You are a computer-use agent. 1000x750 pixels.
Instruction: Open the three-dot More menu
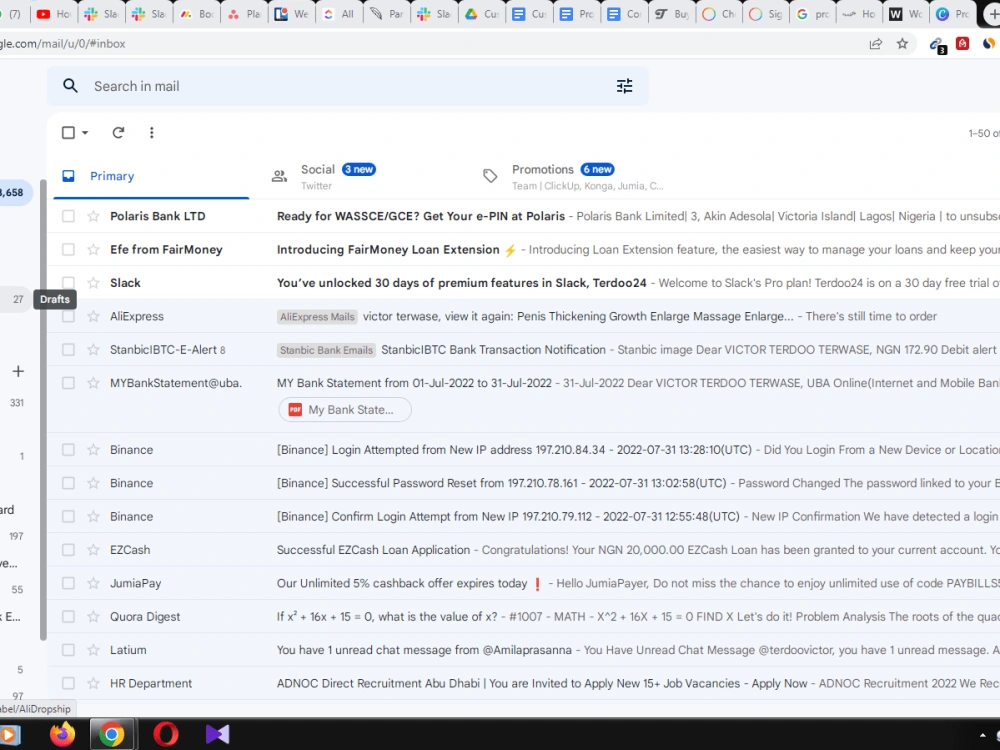click(151, 133)
